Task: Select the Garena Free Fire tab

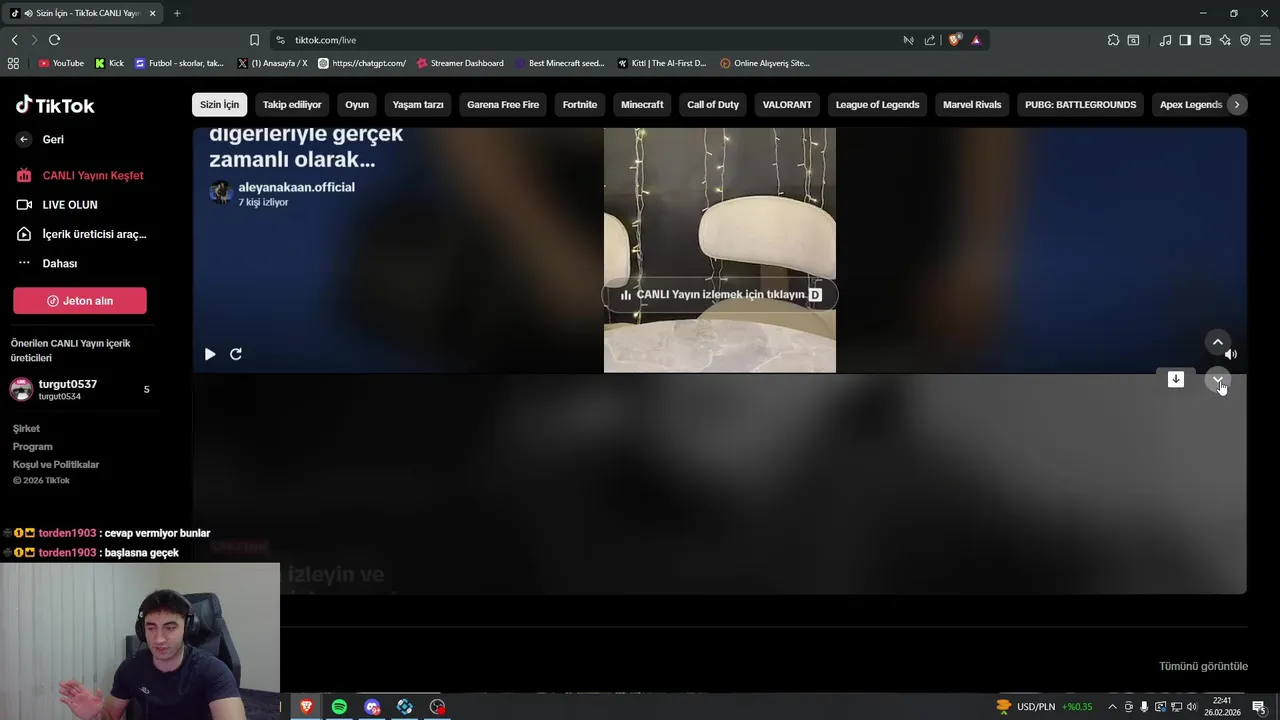Action: pos(503,105)
